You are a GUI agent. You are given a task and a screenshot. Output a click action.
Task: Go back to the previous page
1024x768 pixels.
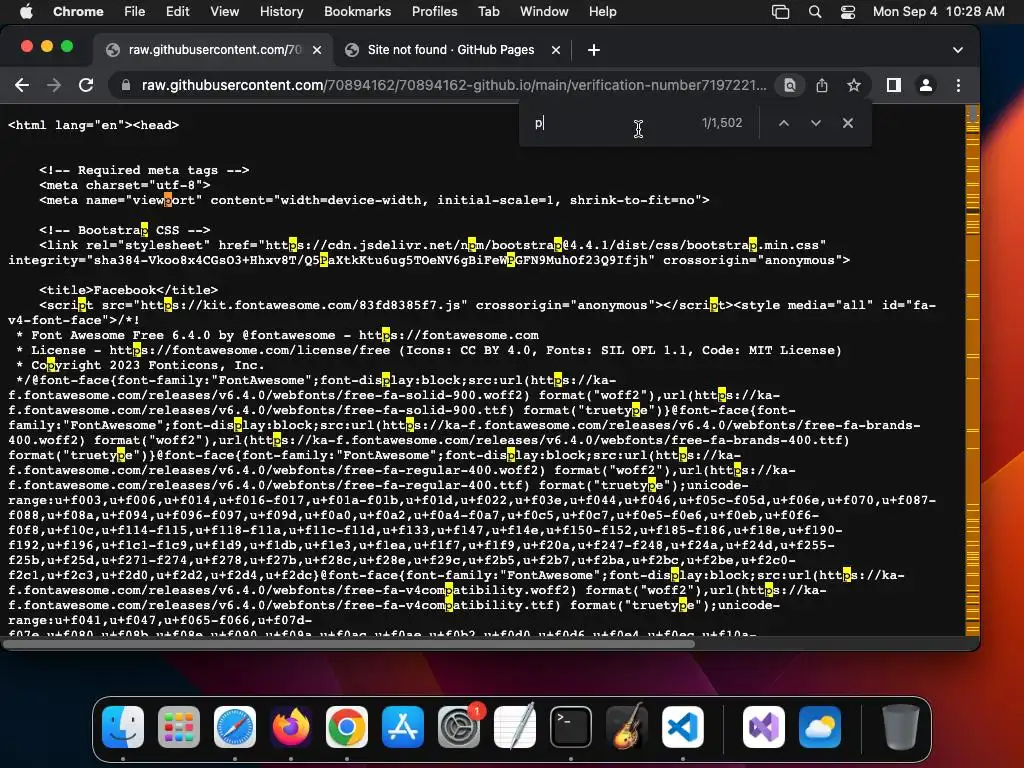pyautogui.click(x=22, y=85)
